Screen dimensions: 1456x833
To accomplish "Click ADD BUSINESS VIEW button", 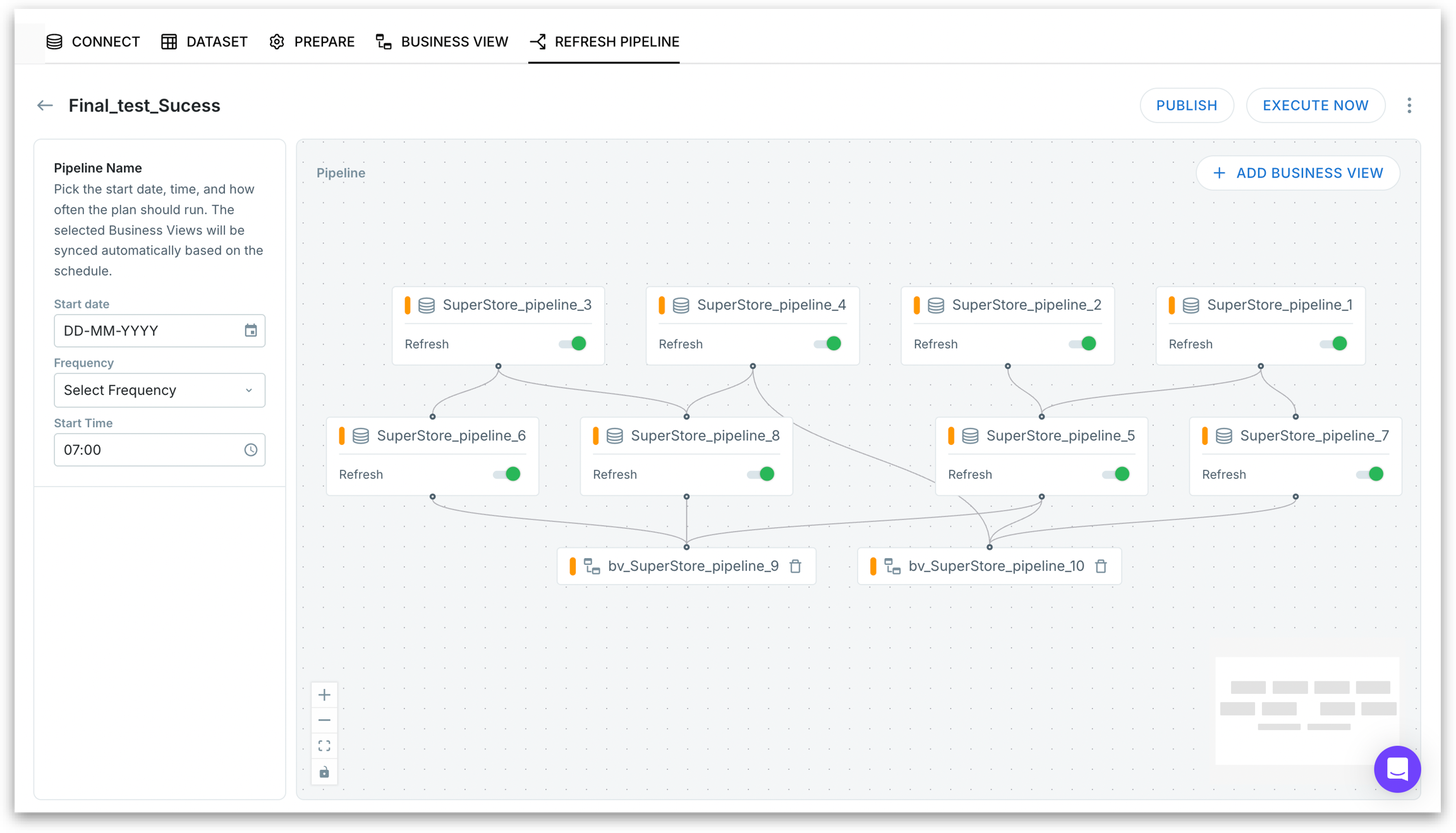I will [1297, 173].
